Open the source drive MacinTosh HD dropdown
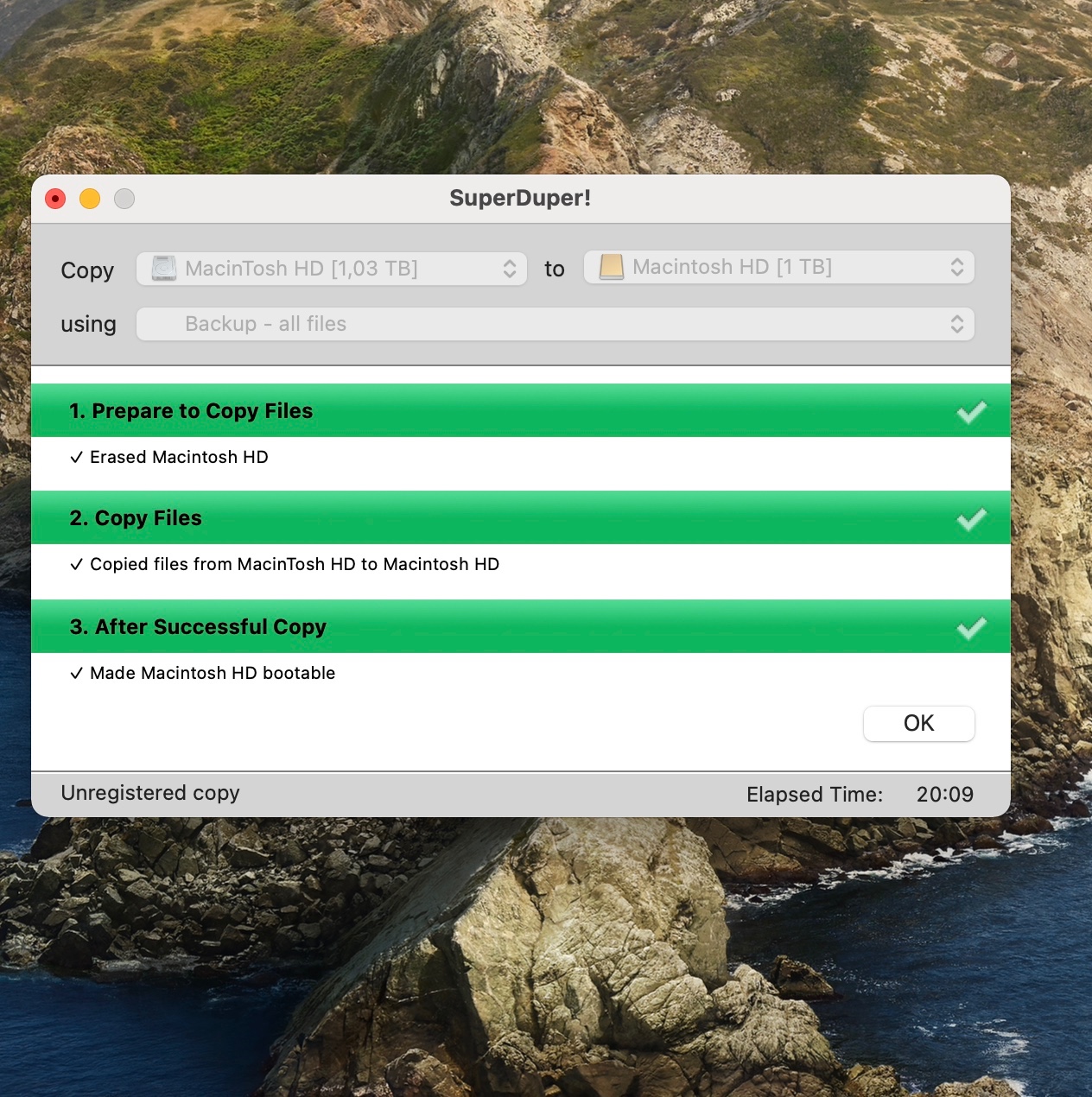The width and height of the screenshot is (1092, 1097). tap(332, 269)
